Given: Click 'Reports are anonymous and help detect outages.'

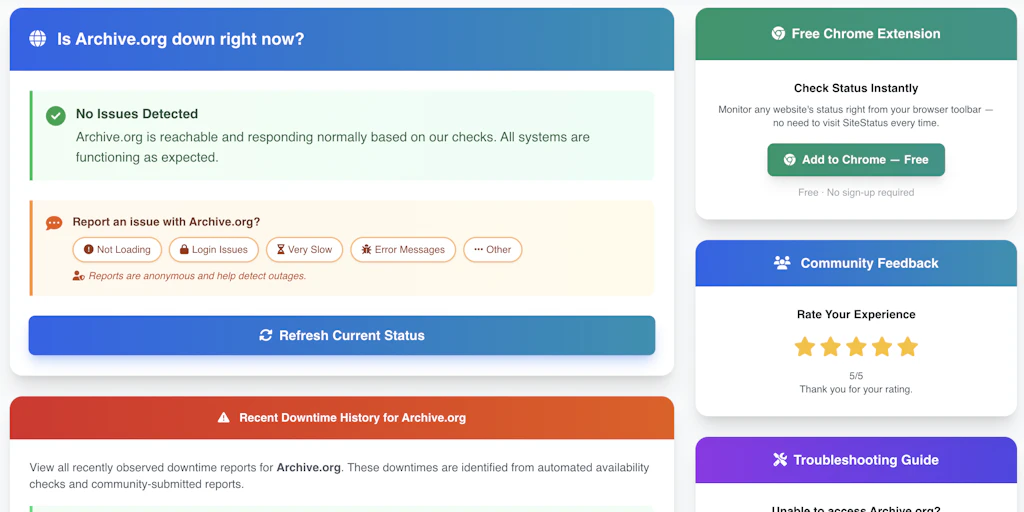Looking at the screenshot, I should (197, 276).
